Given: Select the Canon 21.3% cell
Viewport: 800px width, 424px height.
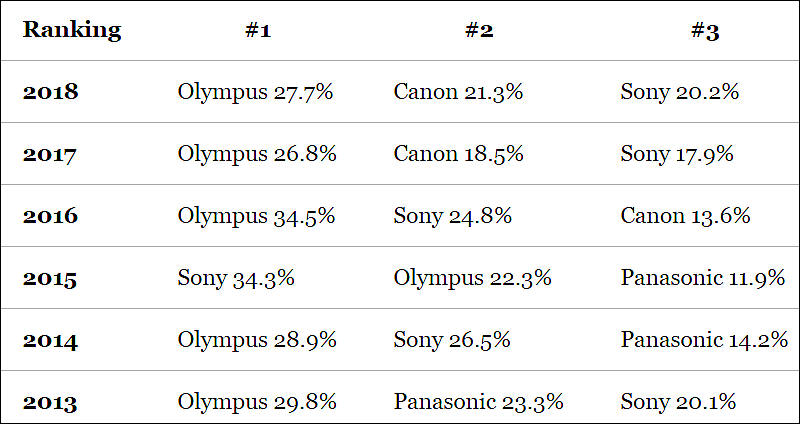Looking at the screenshot, I should click(x=458, y=92).
